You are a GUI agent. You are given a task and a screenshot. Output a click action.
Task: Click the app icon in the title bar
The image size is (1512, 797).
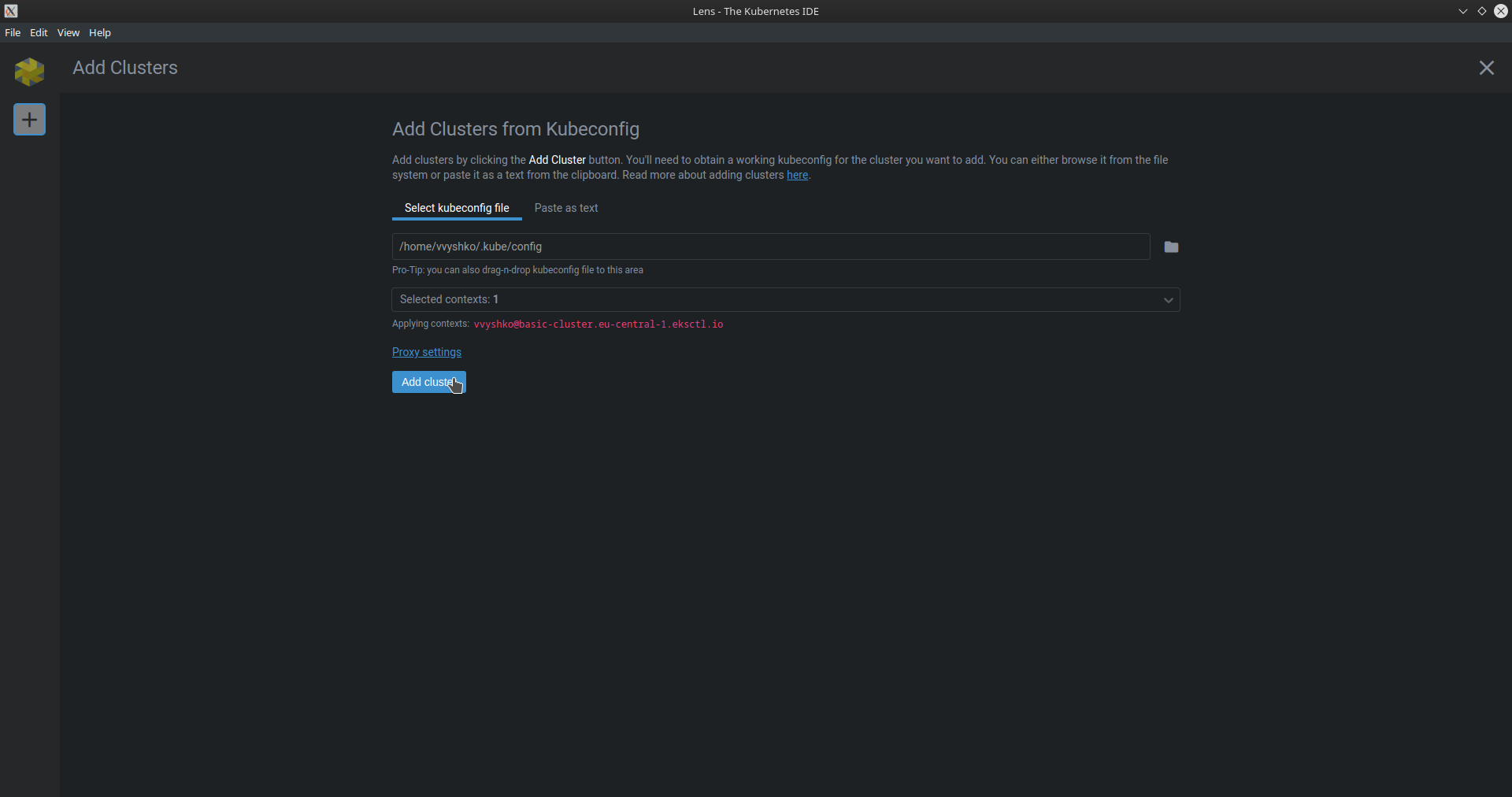click(11, 11)
